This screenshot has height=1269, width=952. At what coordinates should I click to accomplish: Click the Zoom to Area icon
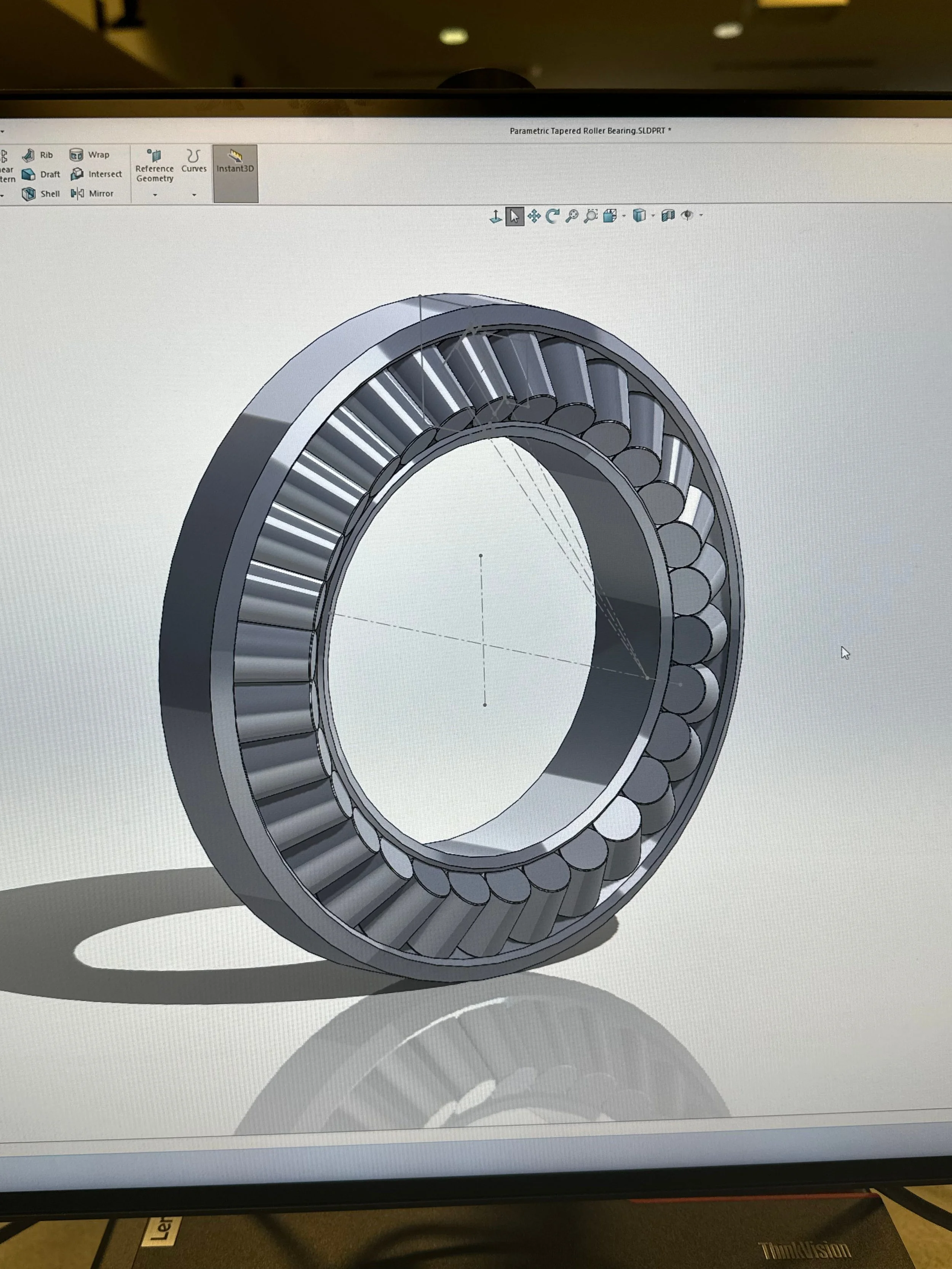click(x=591, y=216)
